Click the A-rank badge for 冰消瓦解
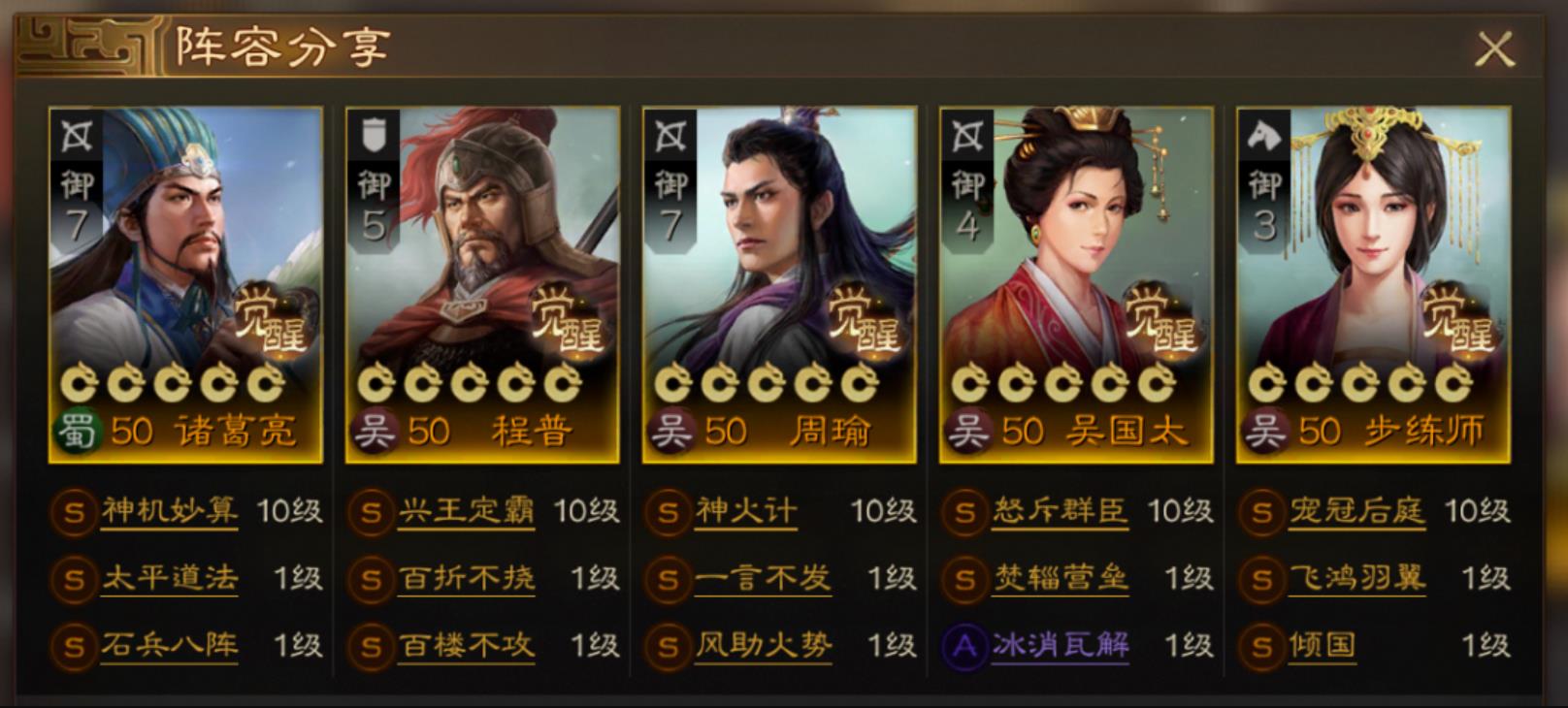The height and width of the screenshot is (708, 1568). [964, 646]
